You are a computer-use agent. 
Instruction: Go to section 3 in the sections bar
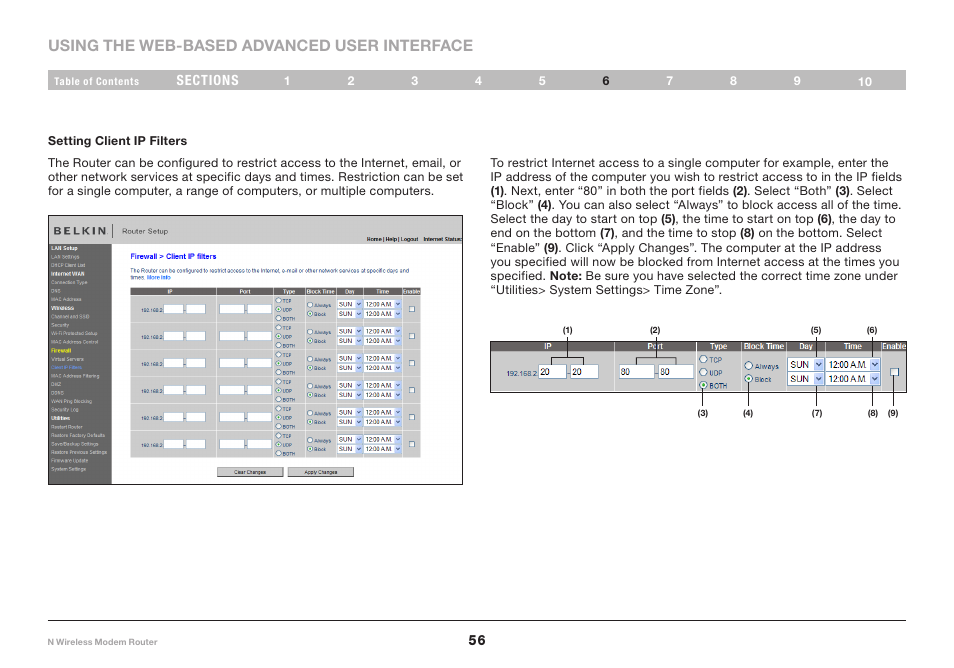414,81
